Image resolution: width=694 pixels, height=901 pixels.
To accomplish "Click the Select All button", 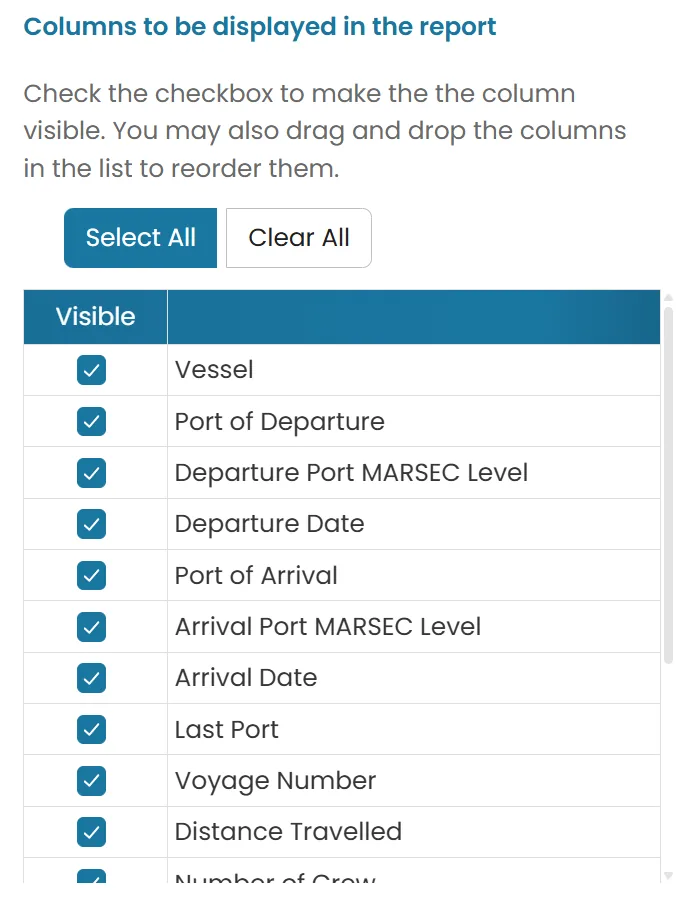I will pyautogui.click(x=140, y=238).
